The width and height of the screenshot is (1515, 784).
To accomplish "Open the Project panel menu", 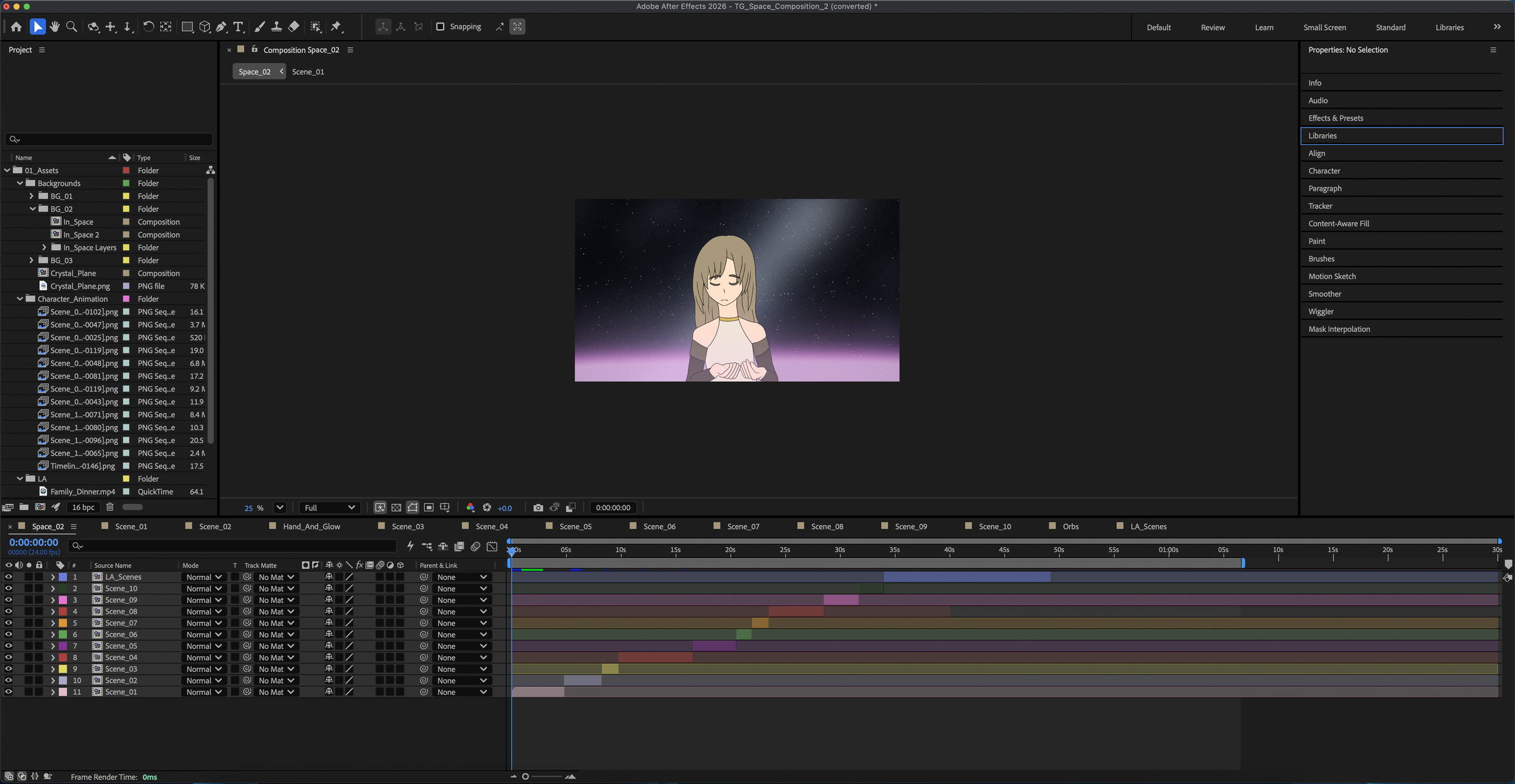I will (x=42, y=50).
